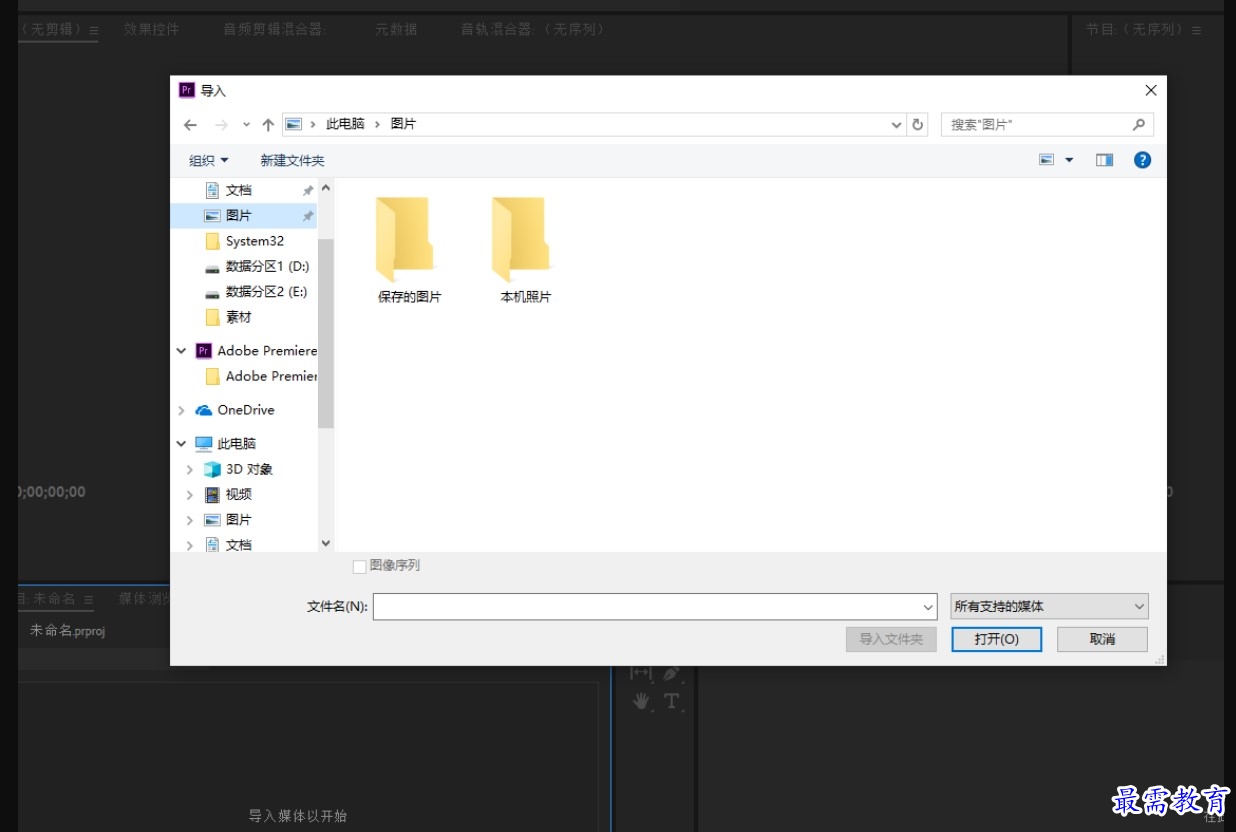
Task: Refresh the 图片 folder listing
Action: pos(918,125)
